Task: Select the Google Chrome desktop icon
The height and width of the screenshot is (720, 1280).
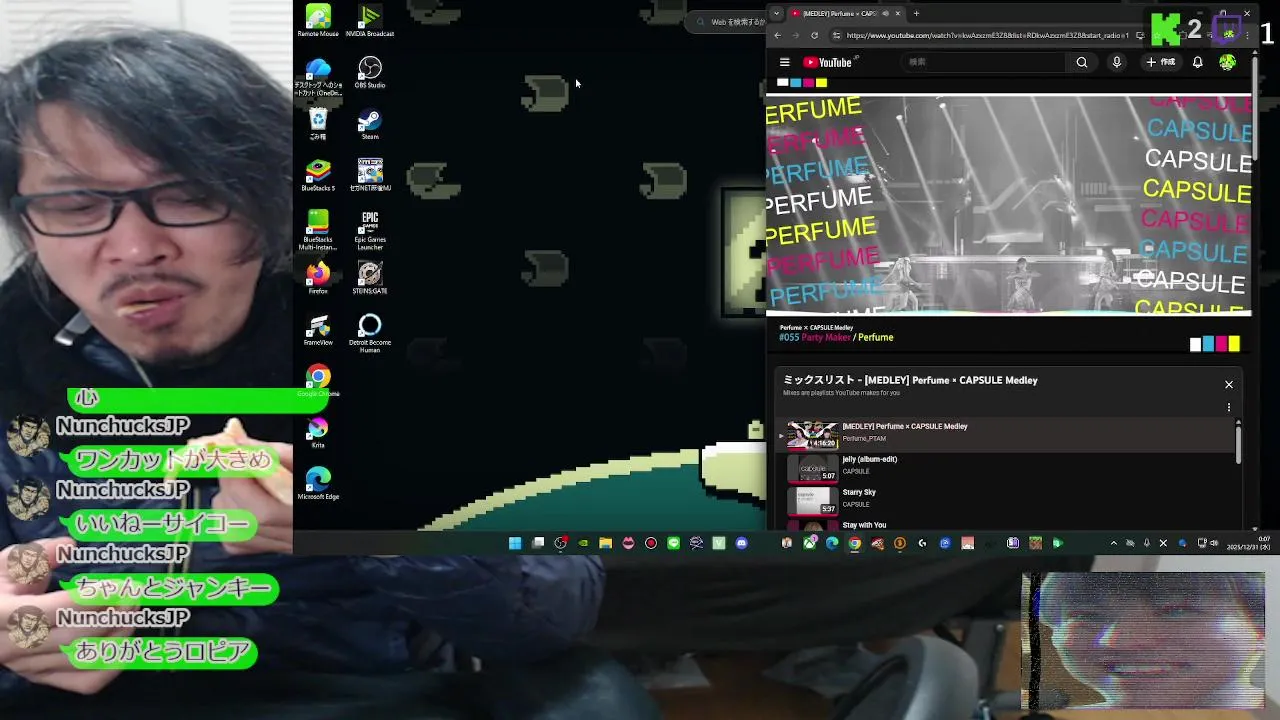Action: click(318, 381)
